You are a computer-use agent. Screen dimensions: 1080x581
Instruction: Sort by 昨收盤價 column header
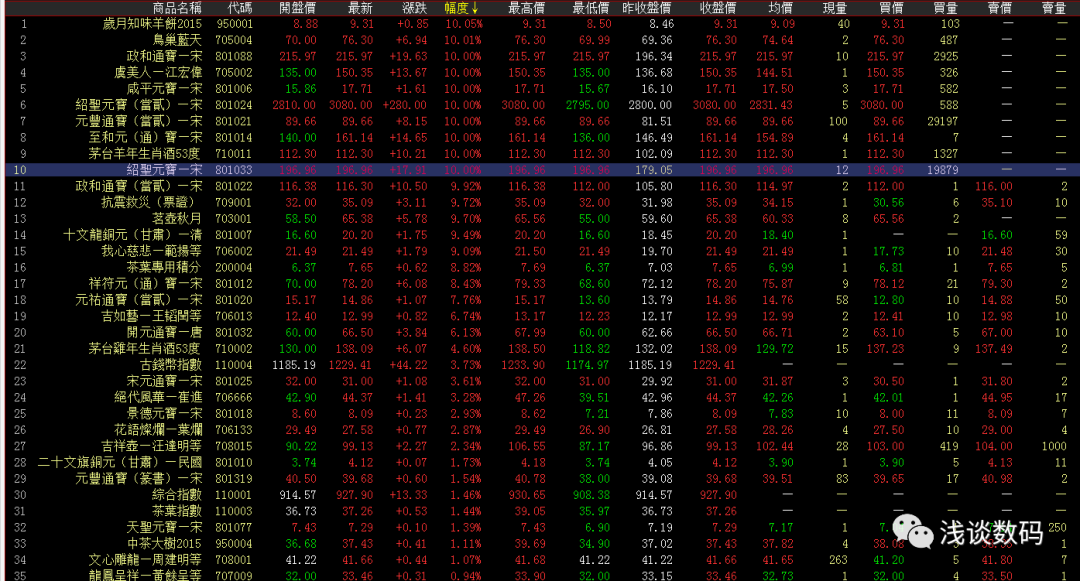coord(646,8)
